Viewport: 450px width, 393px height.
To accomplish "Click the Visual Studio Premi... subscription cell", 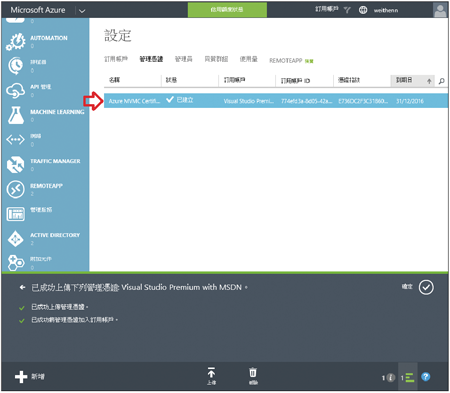I will point(249,101).
